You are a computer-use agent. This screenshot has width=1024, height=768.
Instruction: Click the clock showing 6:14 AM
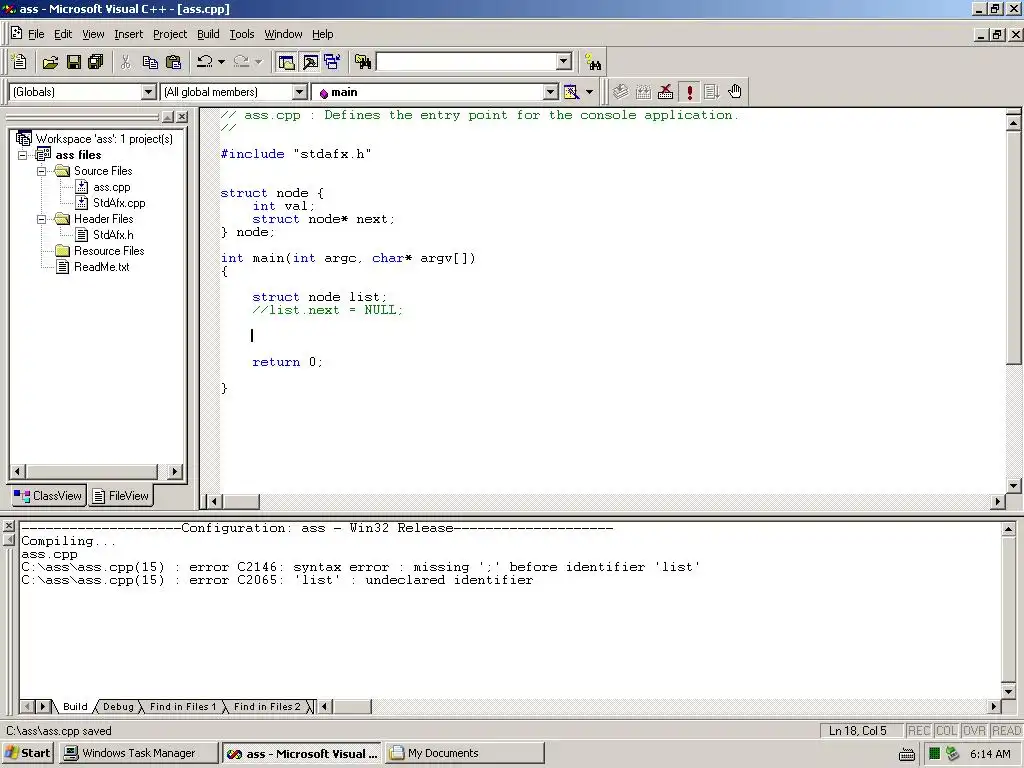click(x=990, y=754)
